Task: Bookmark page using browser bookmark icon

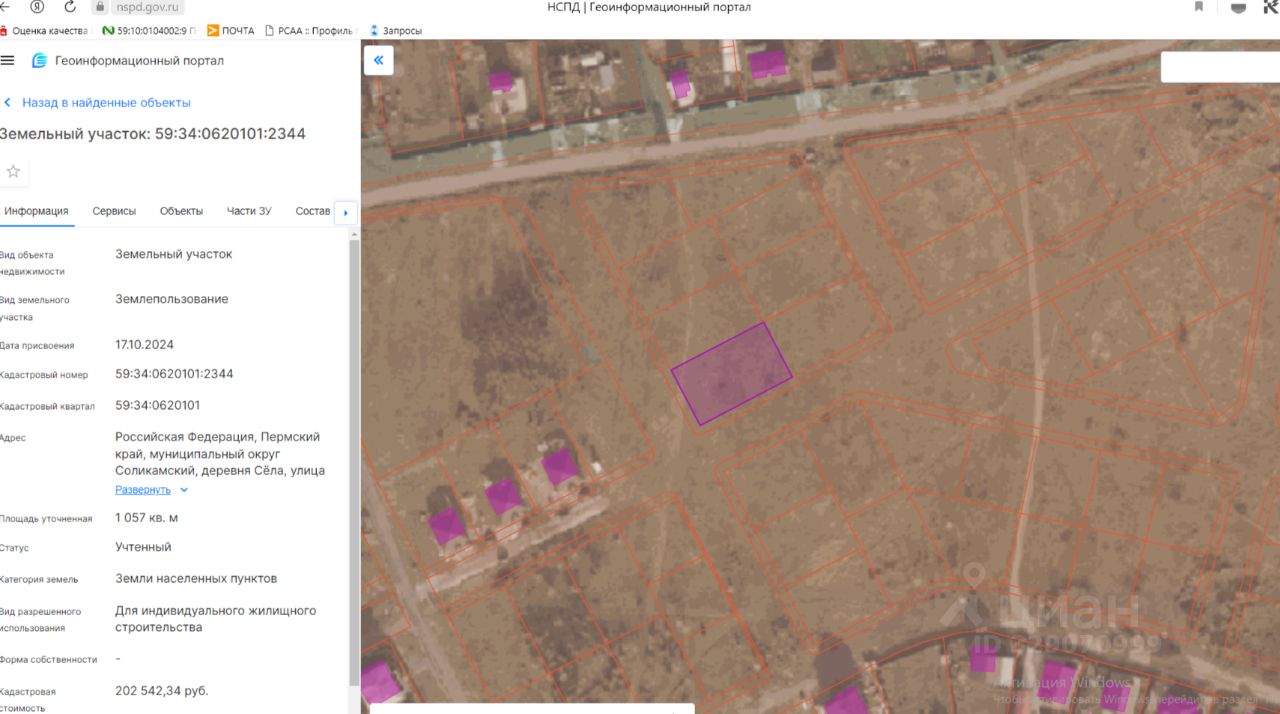Action: [1199, 7]
